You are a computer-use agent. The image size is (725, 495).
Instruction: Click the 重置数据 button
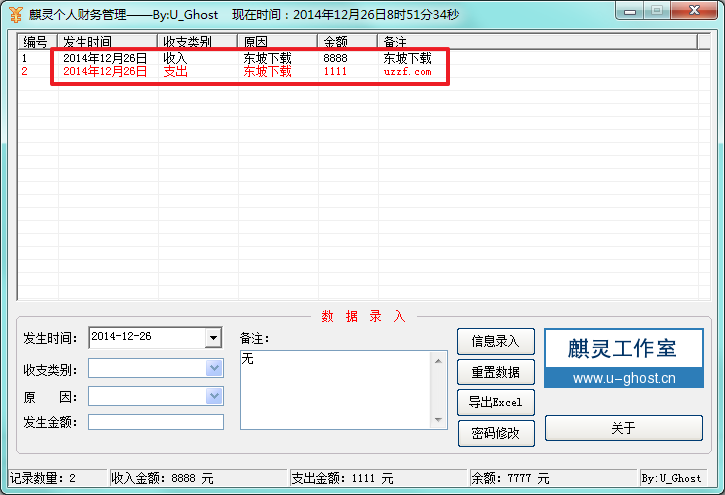(496, 372)
